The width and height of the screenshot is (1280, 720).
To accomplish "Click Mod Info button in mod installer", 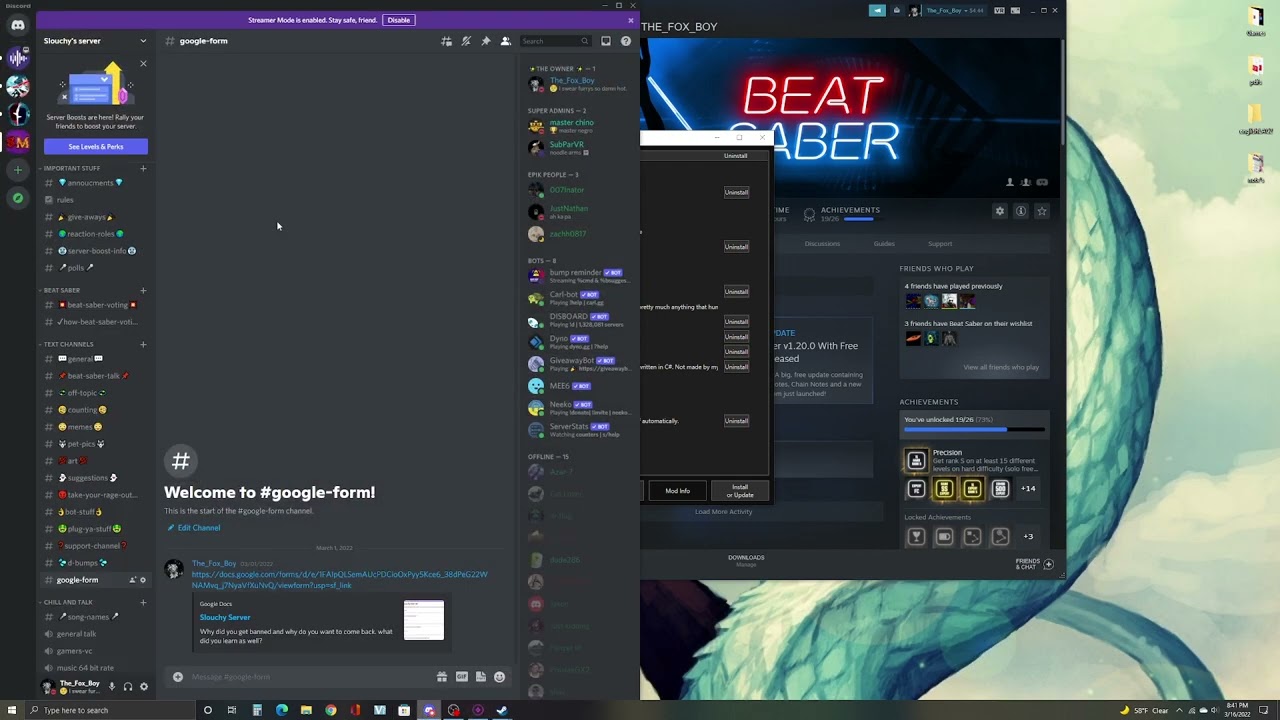I will [678, 491].
